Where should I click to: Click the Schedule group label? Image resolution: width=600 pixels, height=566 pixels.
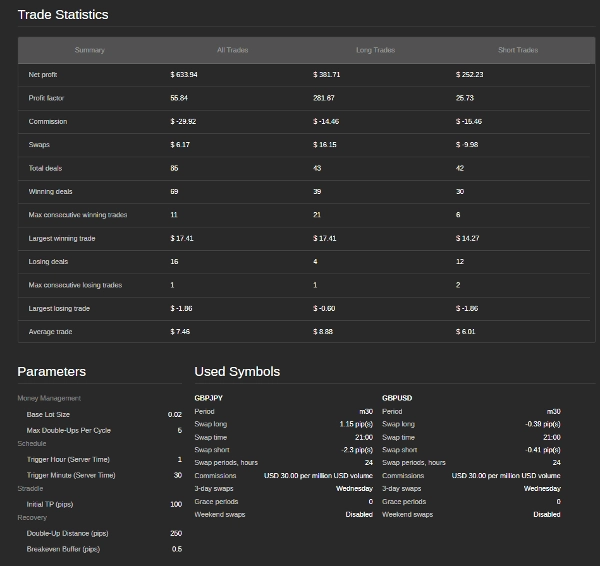pyautogui.click(x=32, y=444)
